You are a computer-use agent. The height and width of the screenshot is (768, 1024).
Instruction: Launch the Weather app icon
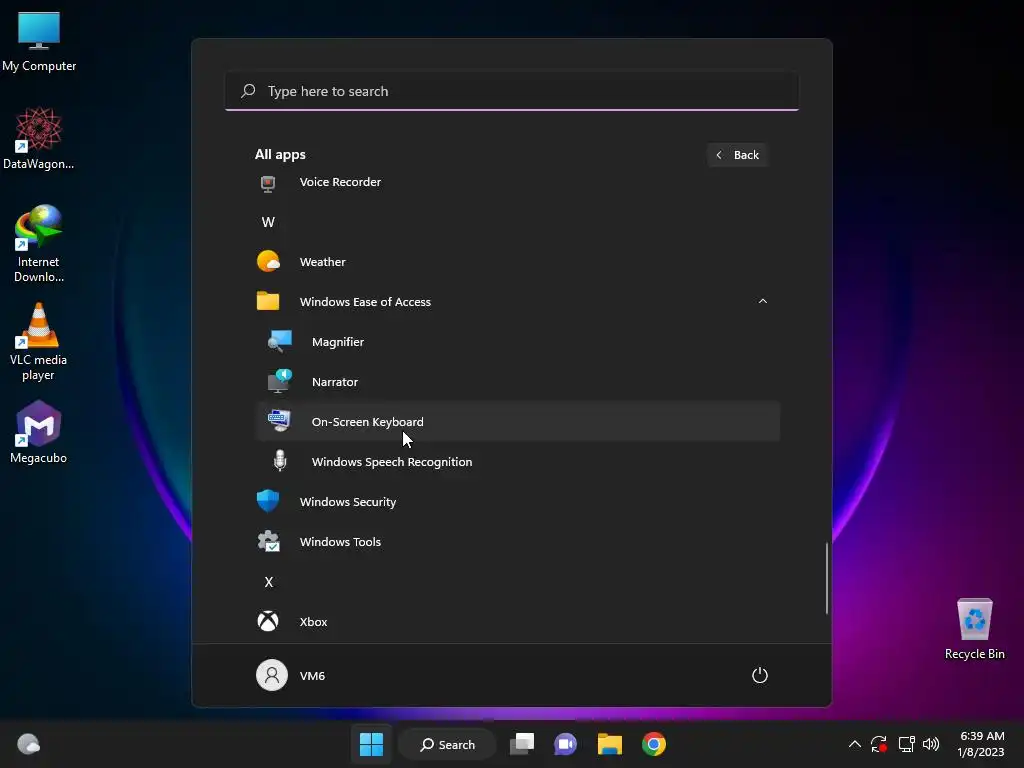(x=268, y=261)
